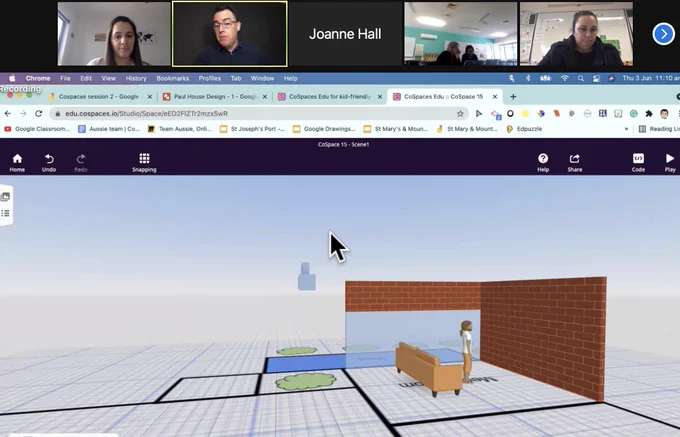Viewport: 680px width, 437px height.
Task: Switch to Cospaces session 2 Google tab
Action: 101,97
